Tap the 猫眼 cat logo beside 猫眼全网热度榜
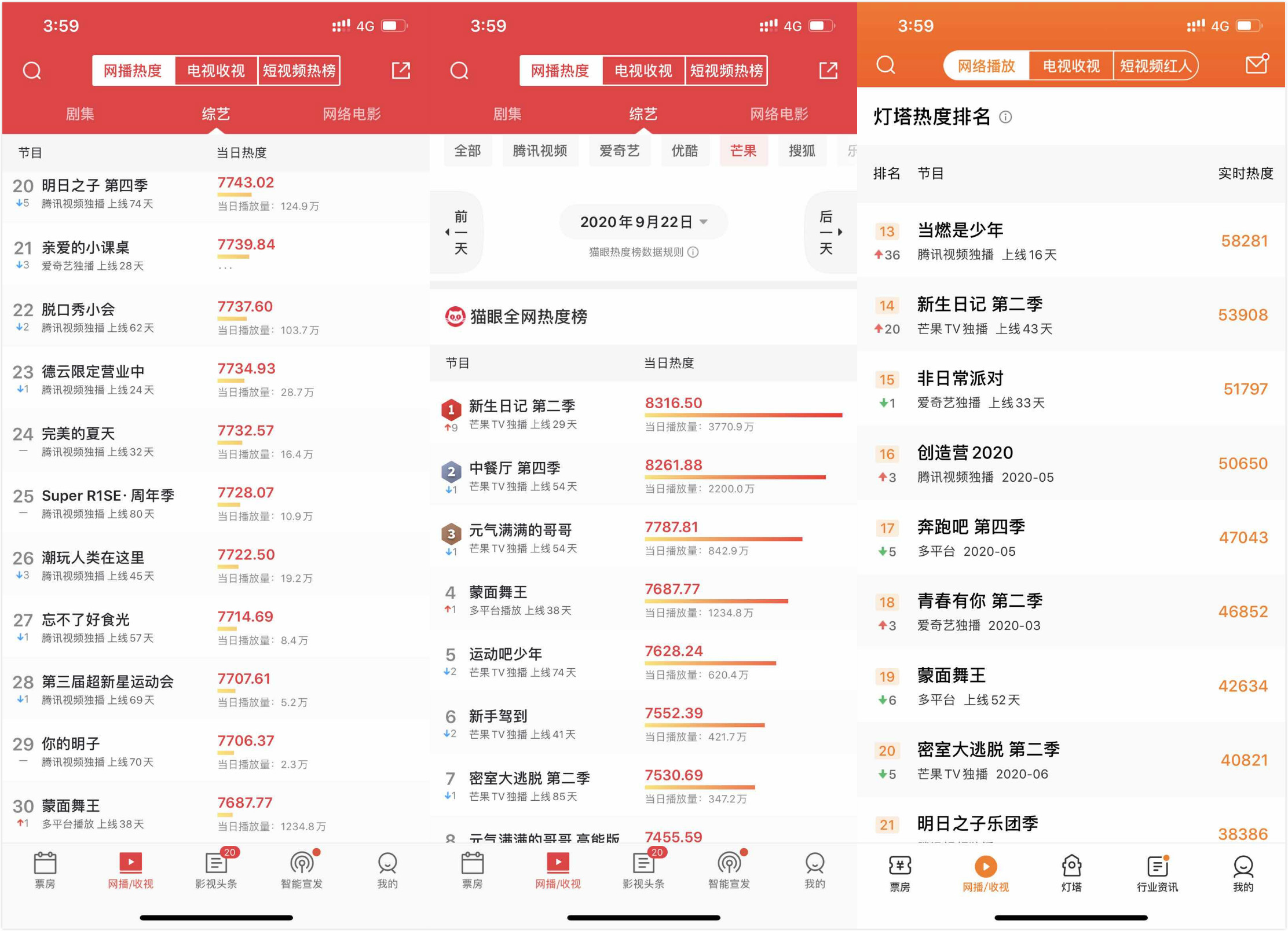1288x931 pixels. (x=455, y=317)
